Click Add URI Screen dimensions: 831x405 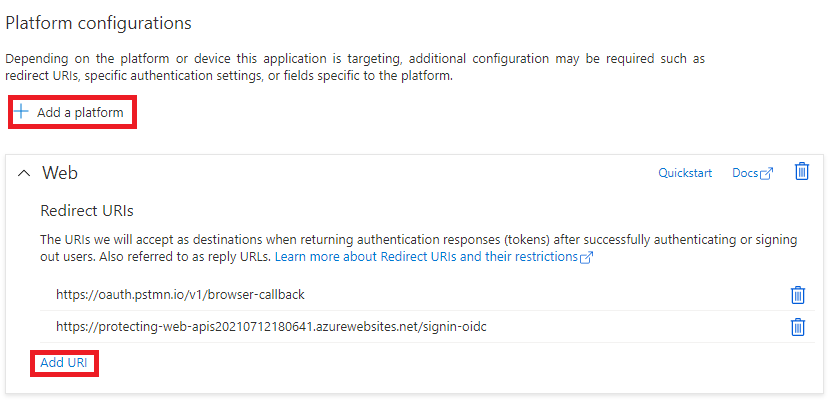coord(64,363)
